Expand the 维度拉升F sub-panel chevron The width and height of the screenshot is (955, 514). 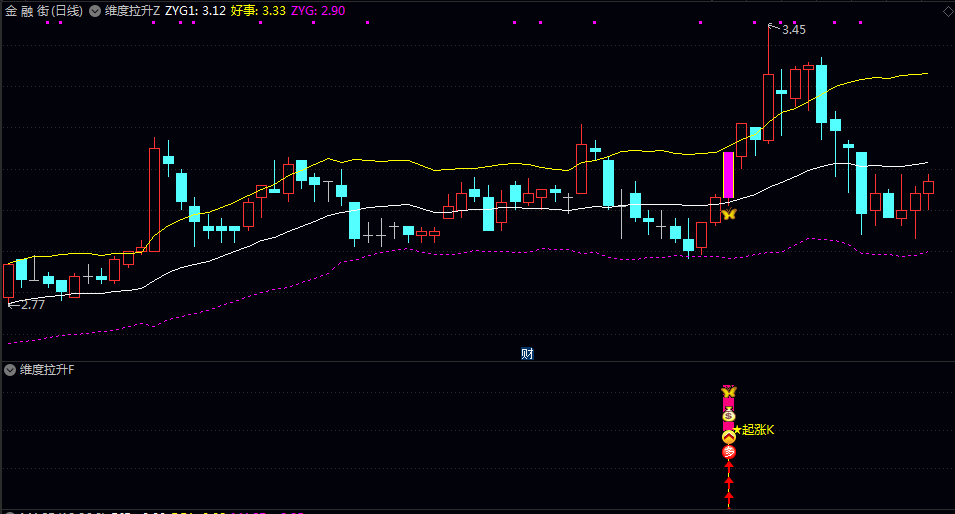pyautogui.click(x=10, y=370)
